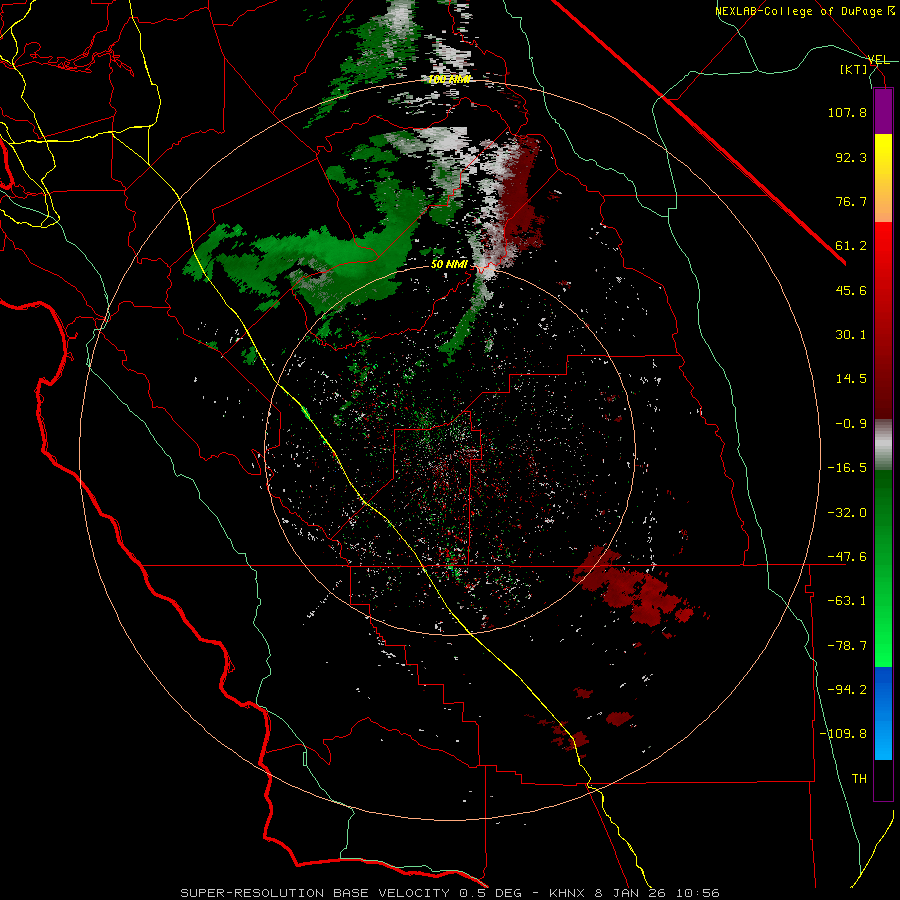Screen dimensions: 900x900
Task: Click the -78.7 legend value
Action: point(847,646)
